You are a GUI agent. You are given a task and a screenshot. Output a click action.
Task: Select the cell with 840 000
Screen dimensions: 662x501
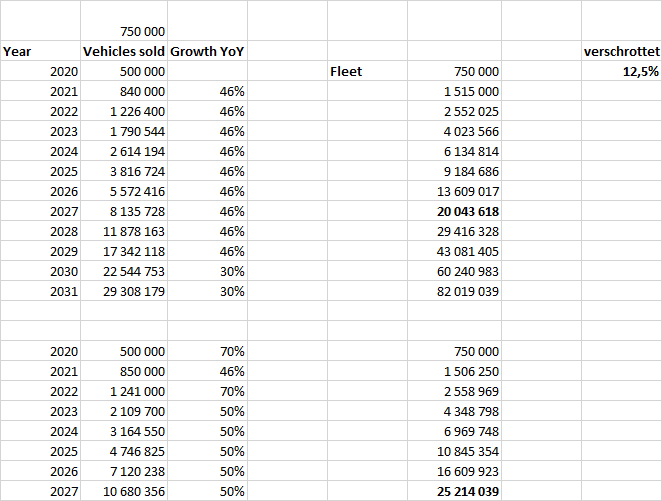pyautogui.click(x=123, y=92)
